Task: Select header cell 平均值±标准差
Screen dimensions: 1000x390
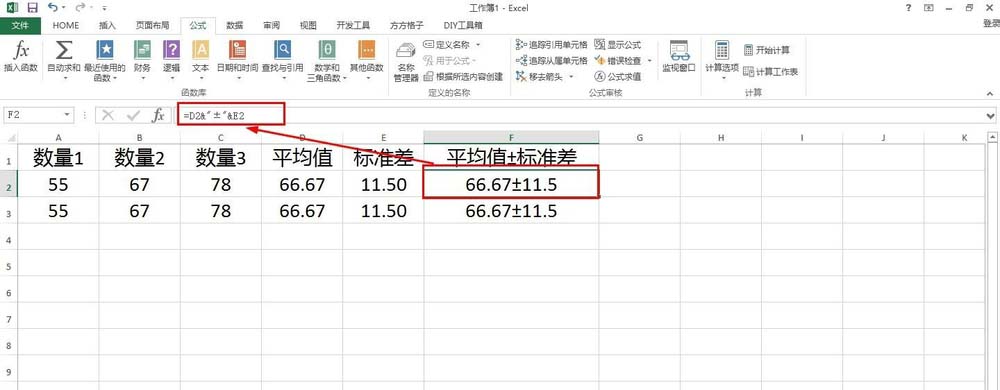Action: [x=511, y=157]
